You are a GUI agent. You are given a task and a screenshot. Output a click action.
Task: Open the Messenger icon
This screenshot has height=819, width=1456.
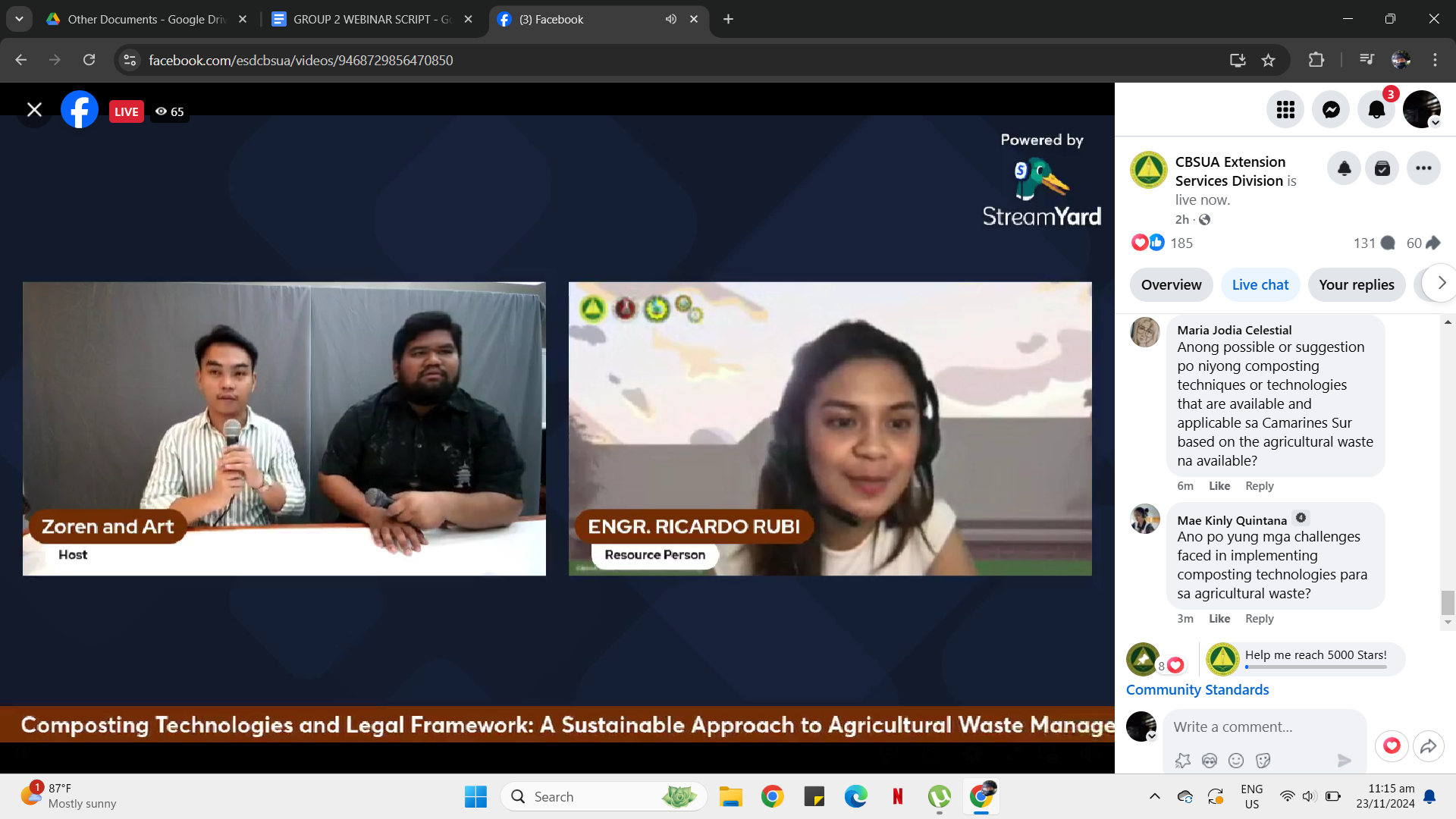1331,110
